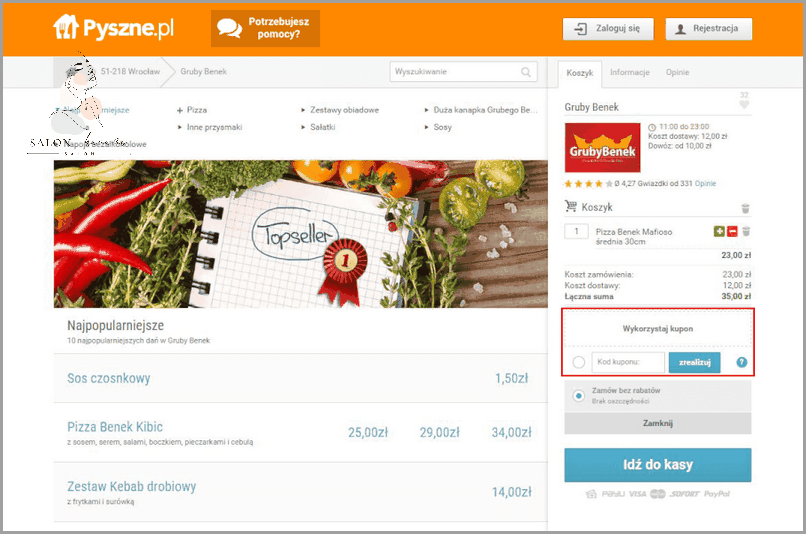
Task: Select Zamów bez rabatów radio option
Action: [x=579, y=396]
